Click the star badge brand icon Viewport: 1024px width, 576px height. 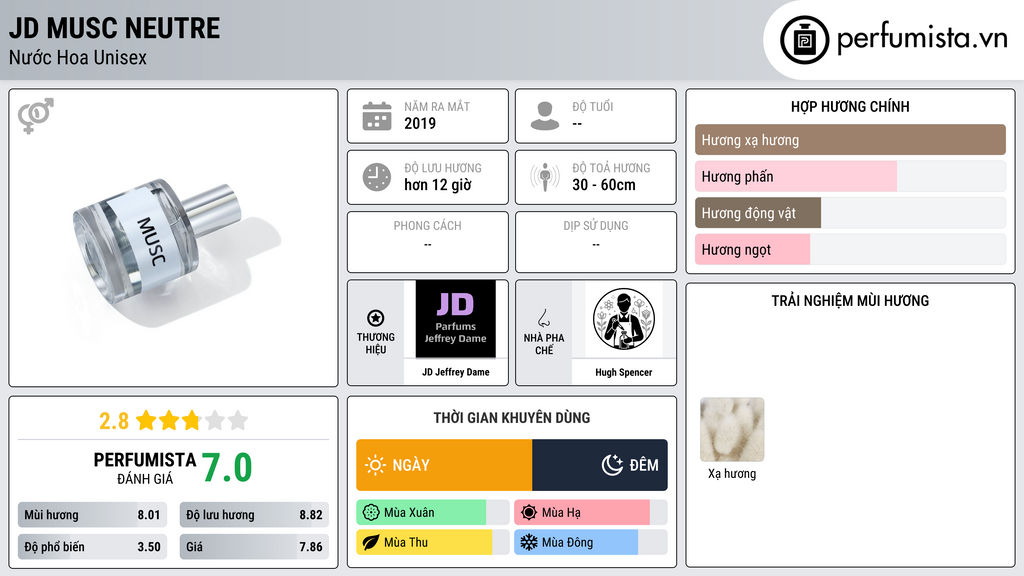tap(376, 318)
